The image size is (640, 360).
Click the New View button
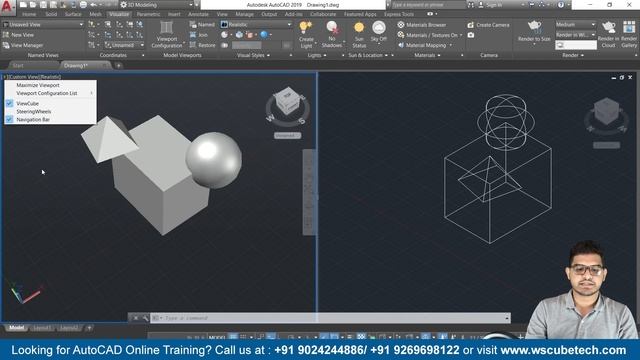click(x=18, y=35)
